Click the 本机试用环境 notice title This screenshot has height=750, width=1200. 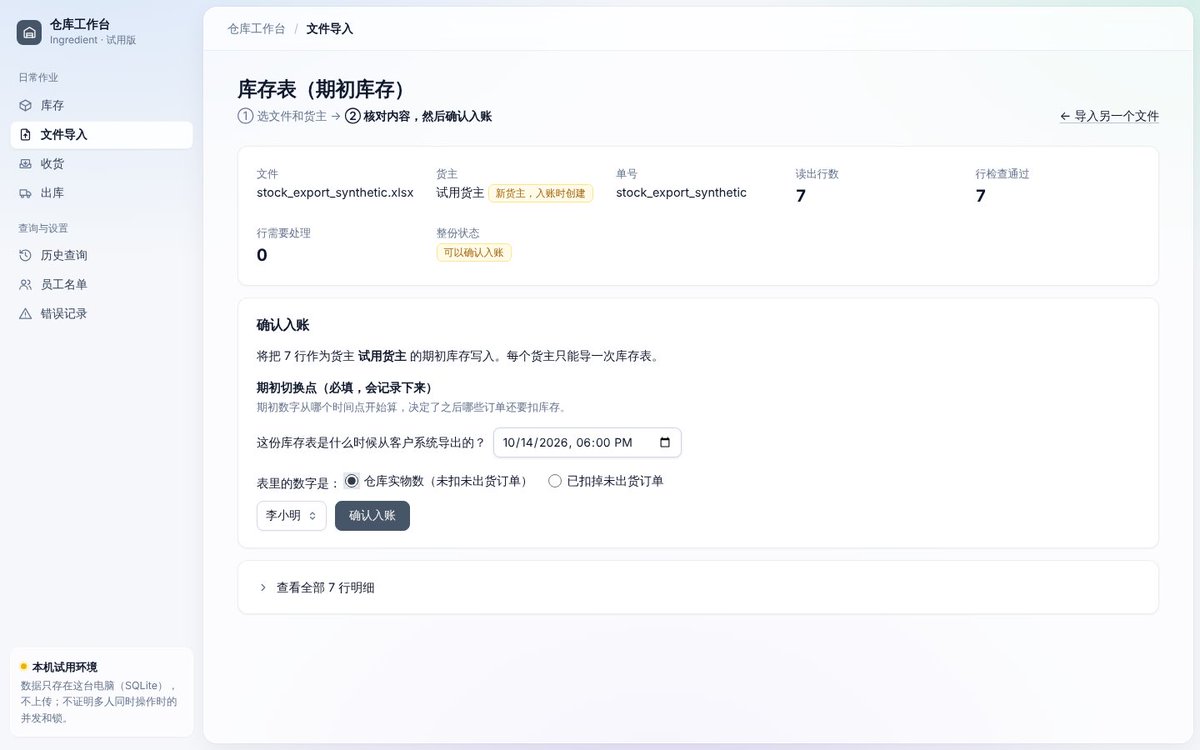64,667
